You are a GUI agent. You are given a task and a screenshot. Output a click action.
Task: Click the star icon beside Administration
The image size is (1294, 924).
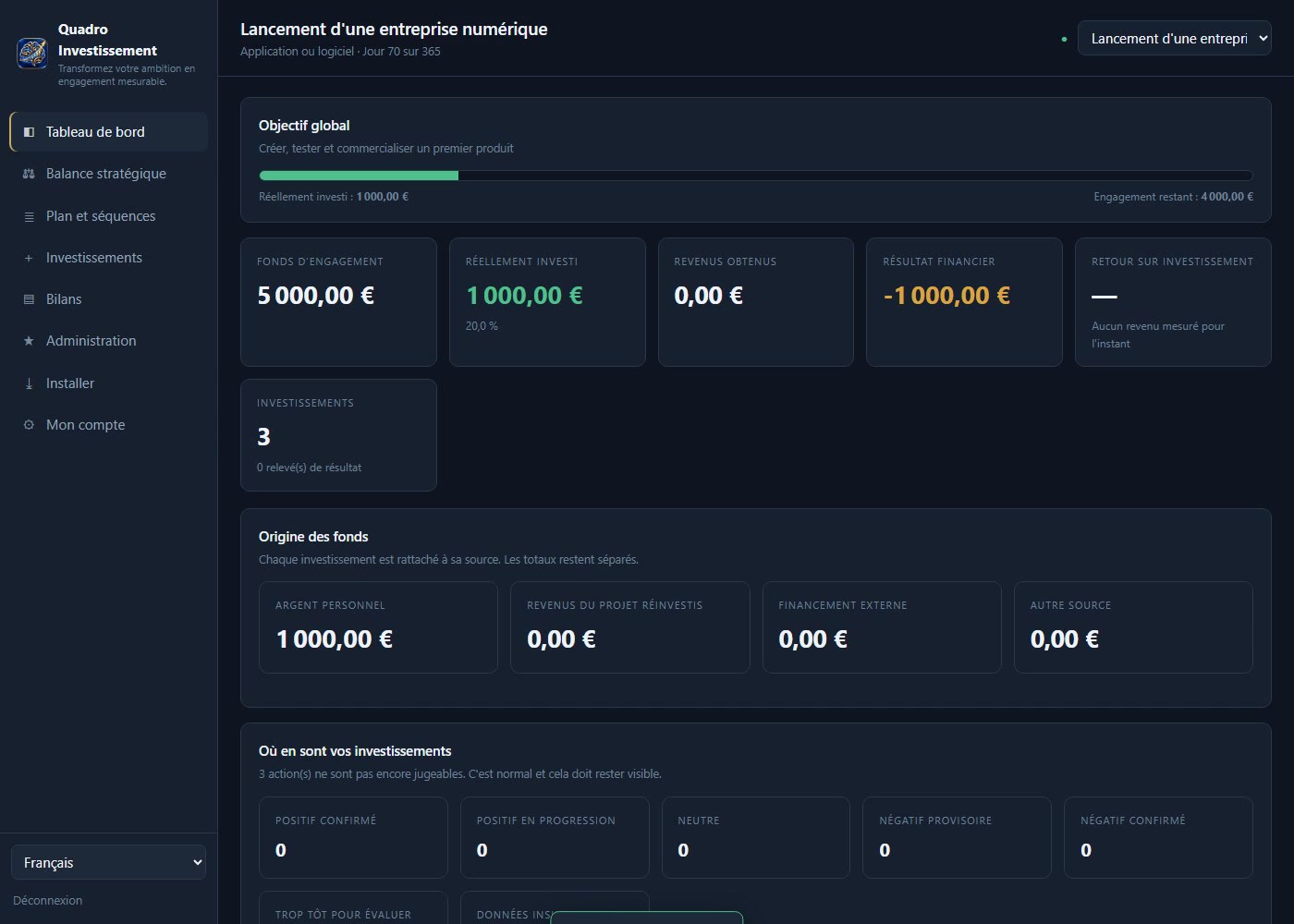pyautogui.click(x=29, y=341)
